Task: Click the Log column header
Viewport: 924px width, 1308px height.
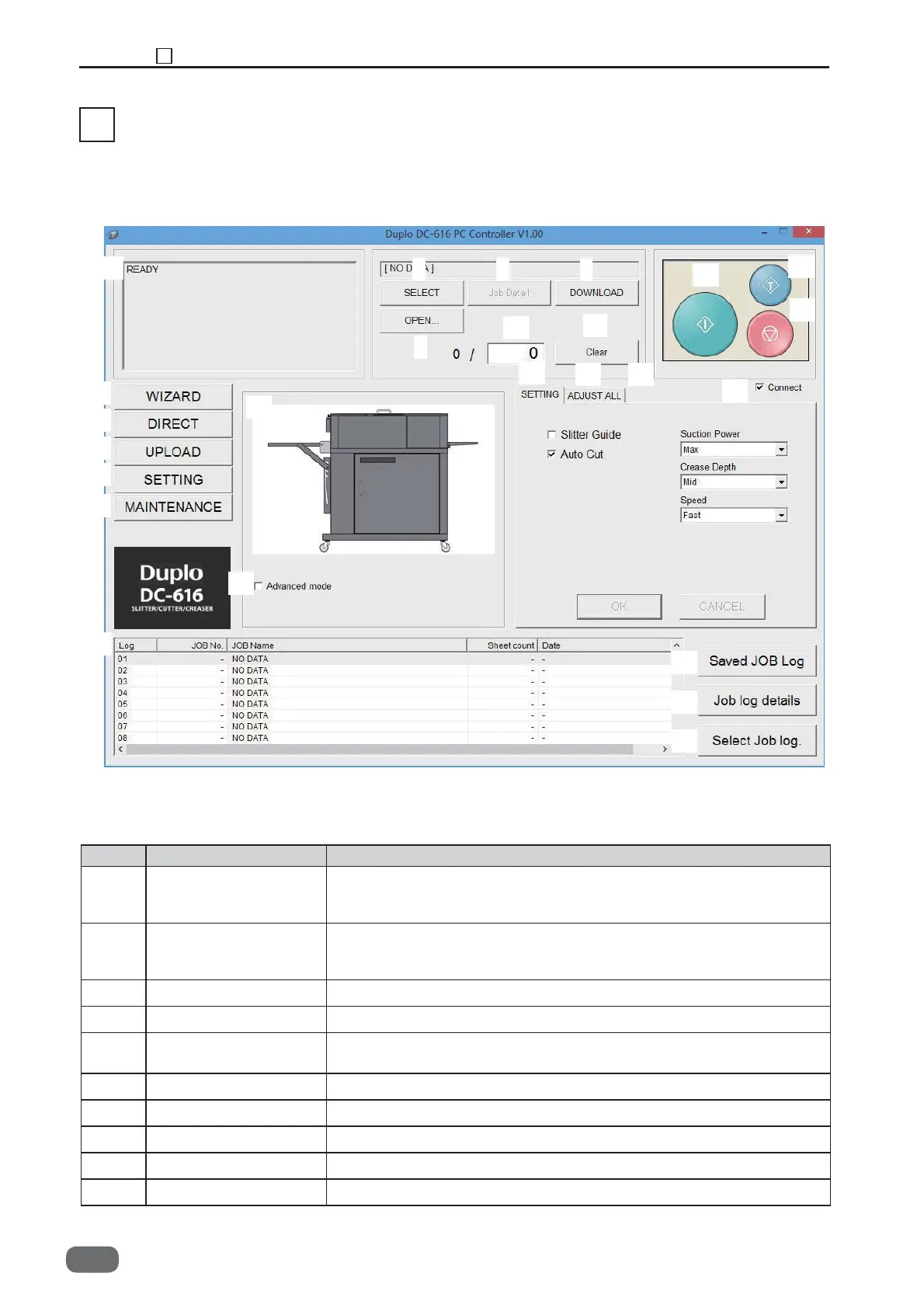Action: click(136, 645)
